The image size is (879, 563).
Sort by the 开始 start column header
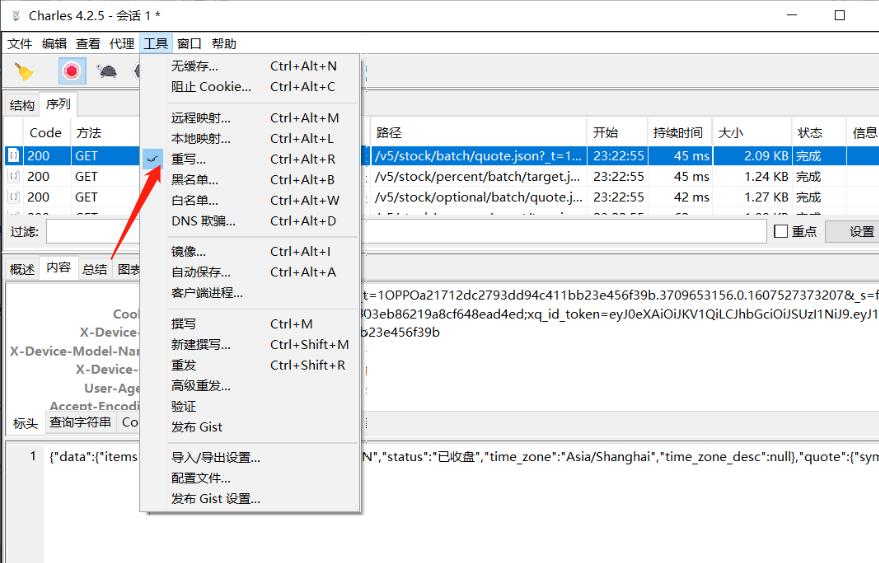pos(617,133)
